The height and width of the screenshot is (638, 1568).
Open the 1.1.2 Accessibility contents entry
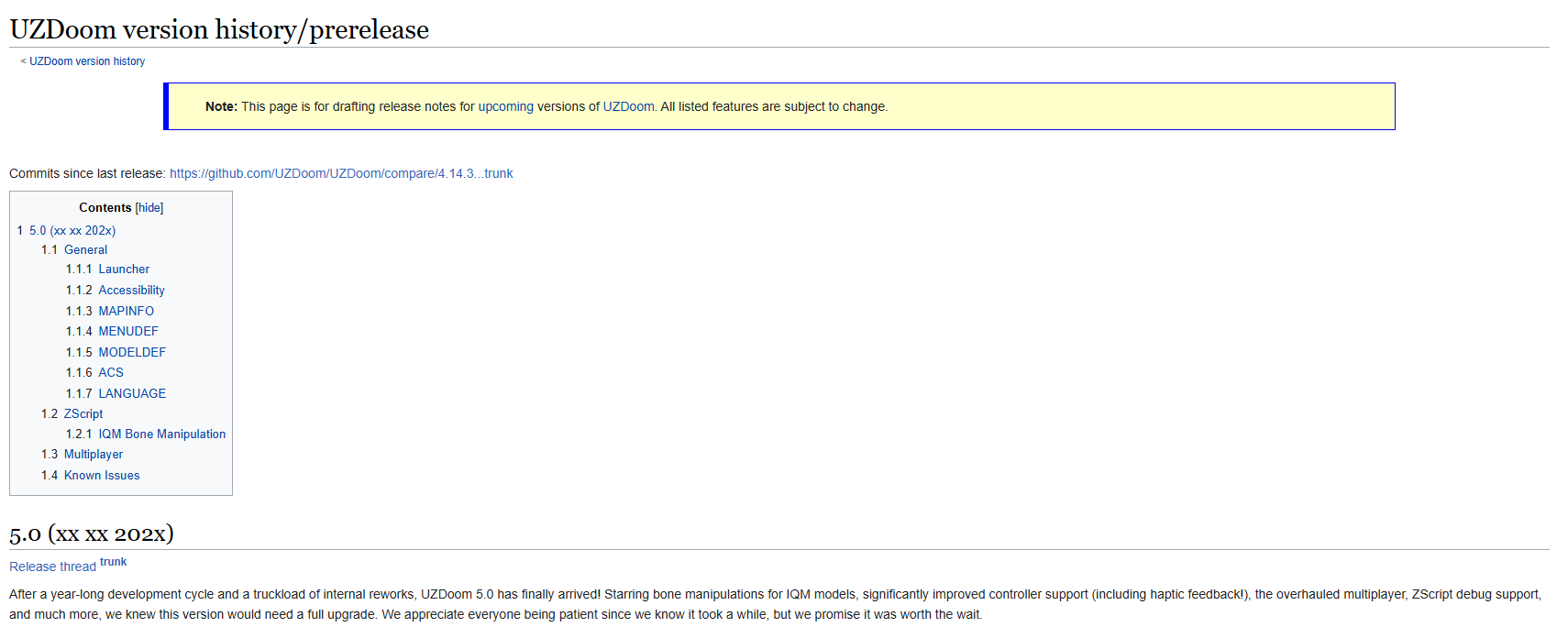tap(116, 290)
